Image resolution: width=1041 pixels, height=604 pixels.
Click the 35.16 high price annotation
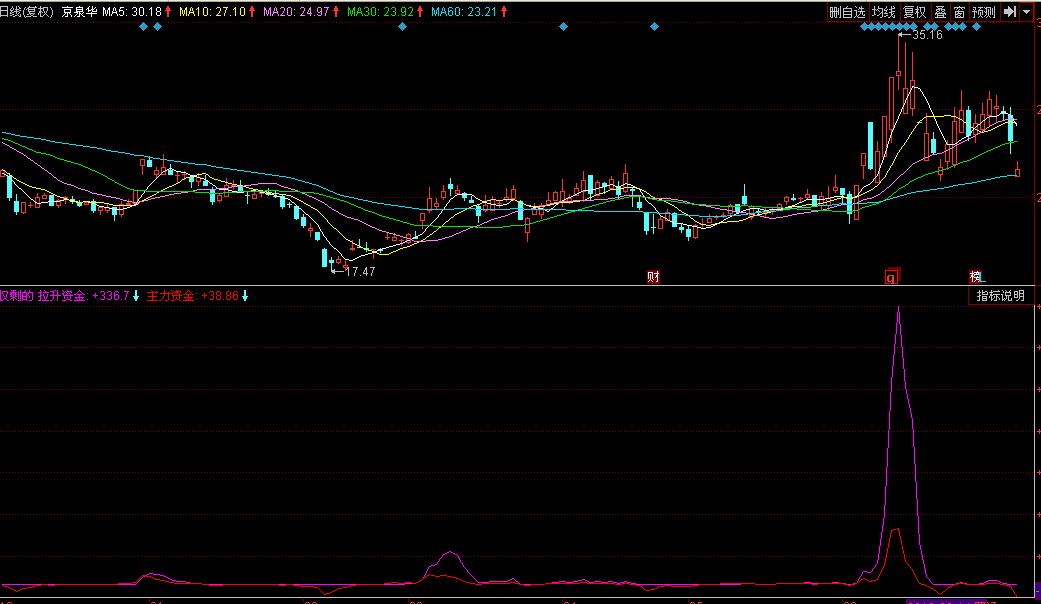[927, 35]
